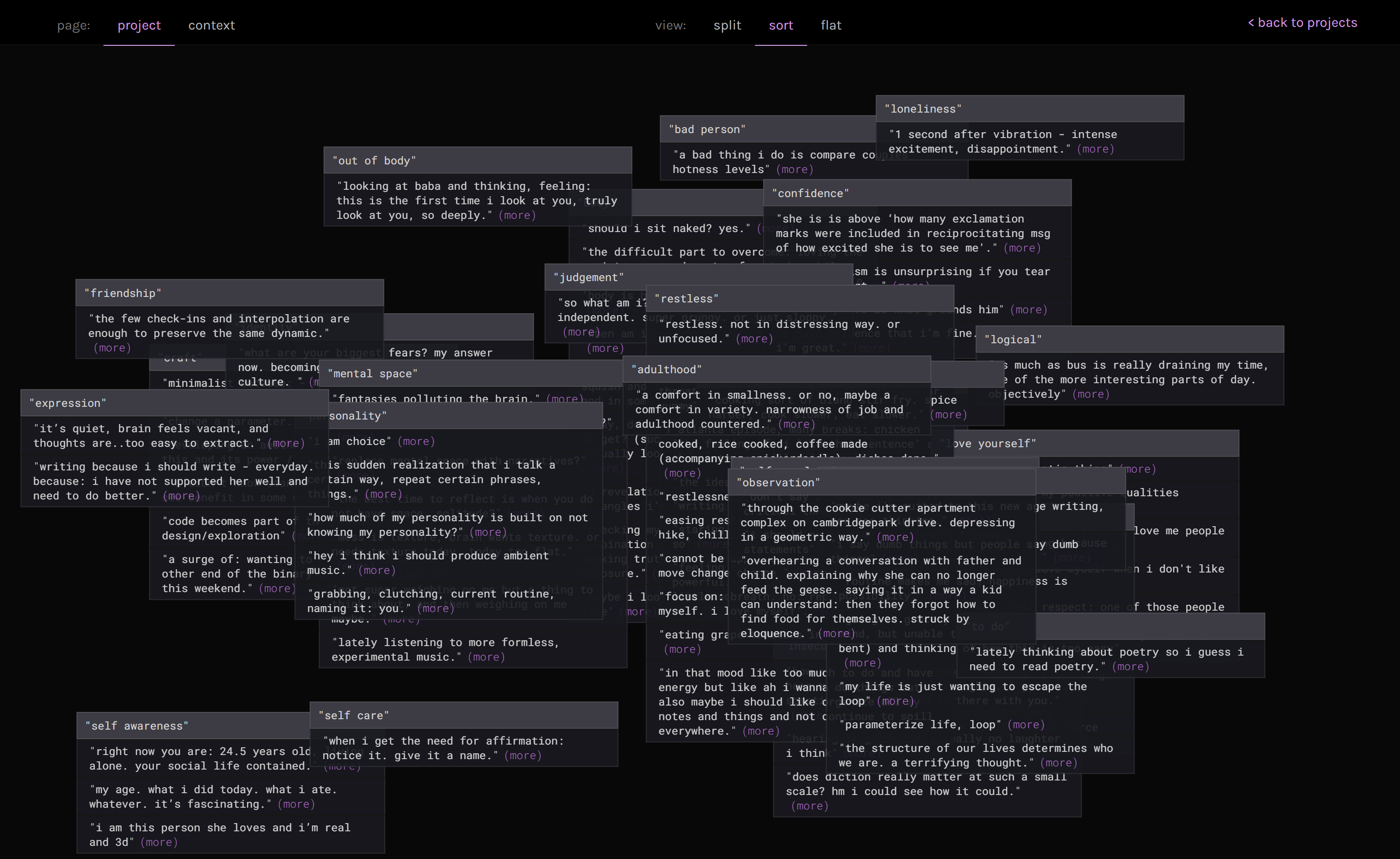Click the "self care" card header
Screen dimensions: 1400x859
point(463,715)
